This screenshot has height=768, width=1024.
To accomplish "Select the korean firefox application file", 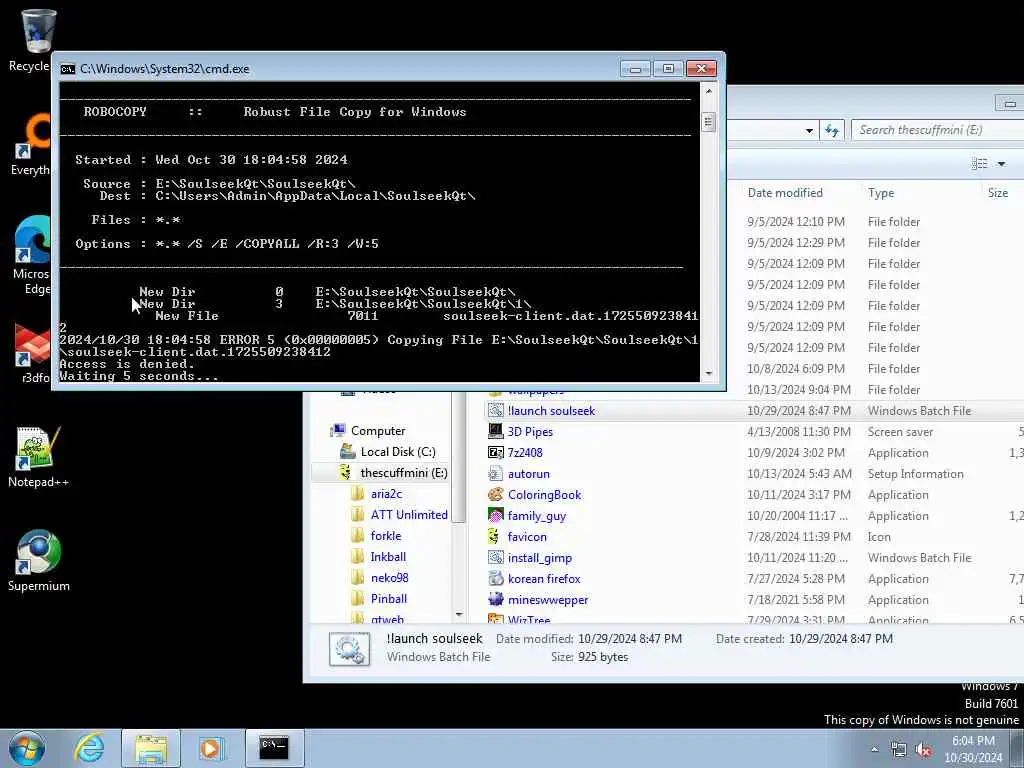I will click(544, 579).
